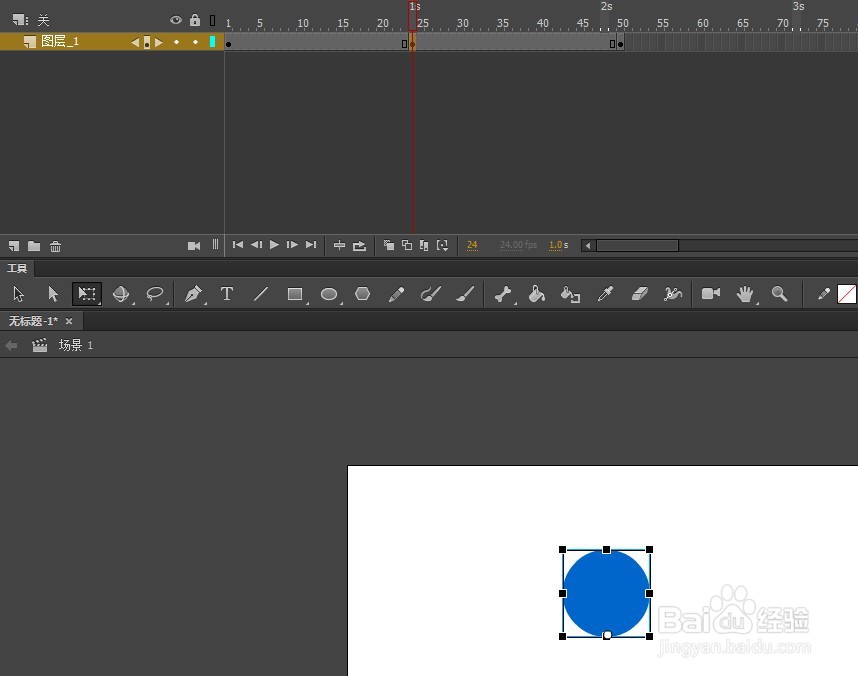Image resolution: width=858 pixels, height=676 pixels.
Task: Open the edit multiple frames dropdown
Action: [x=441, y=245]
